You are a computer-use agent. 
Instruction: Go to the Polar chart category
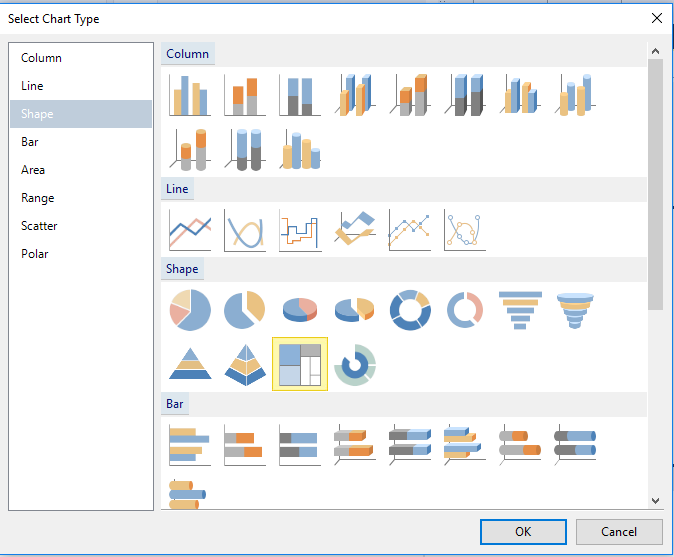coord(35,254)
